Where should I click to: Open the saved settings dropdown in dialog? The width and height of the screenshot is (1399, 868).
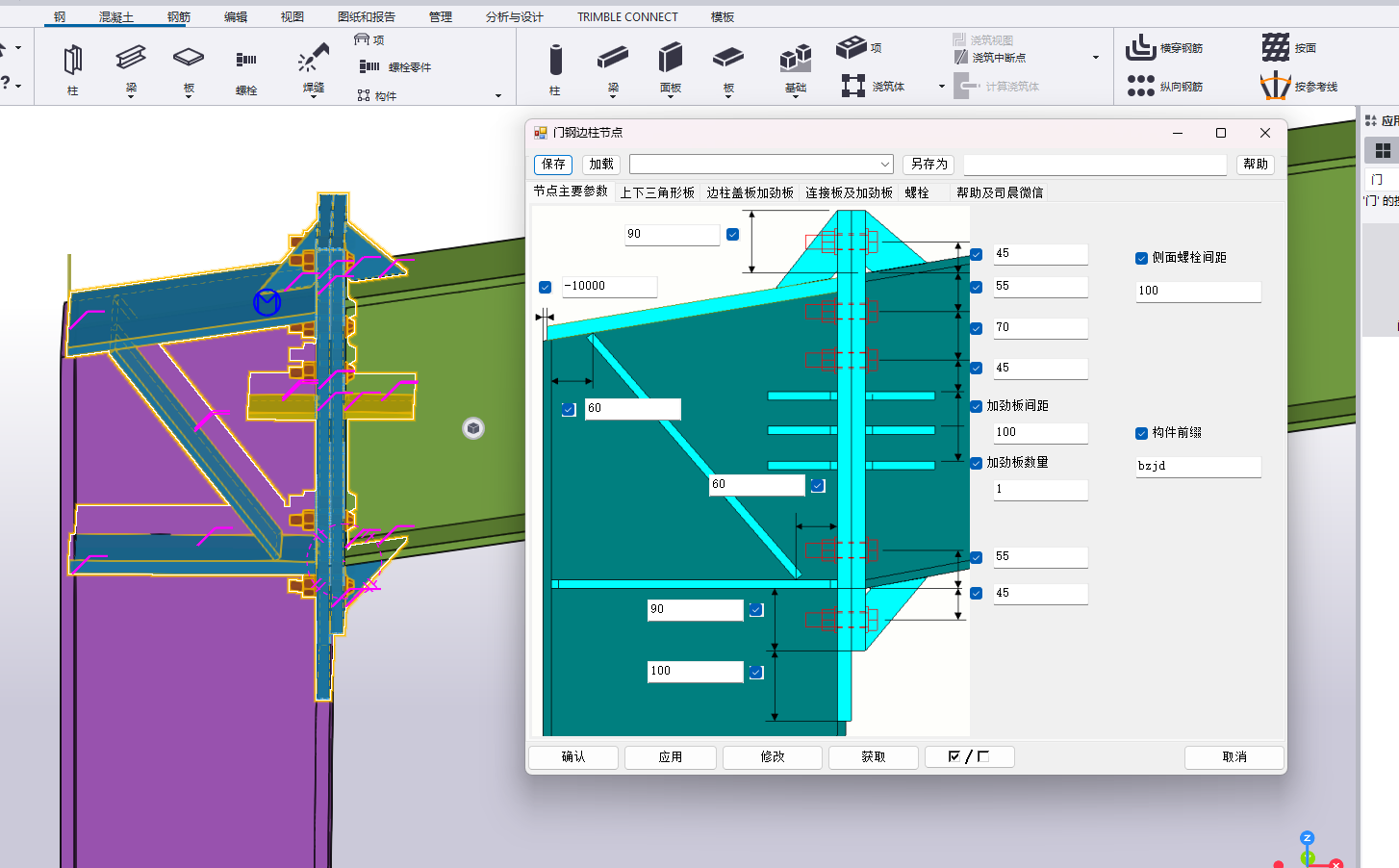tap(884, 165)
